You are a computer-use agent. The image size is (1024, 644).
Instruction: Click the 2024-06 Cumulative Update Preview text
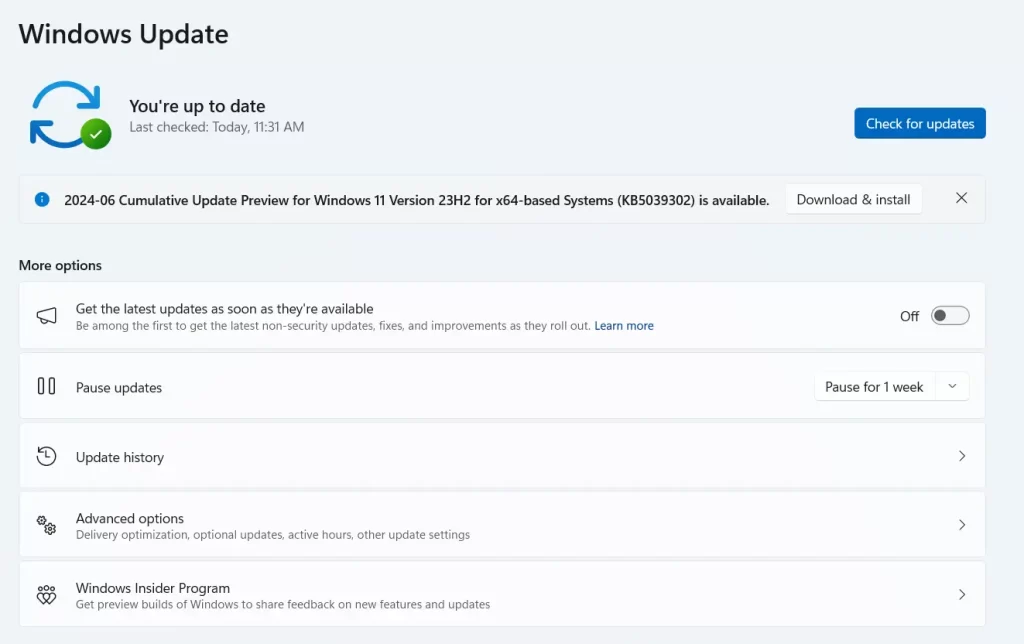[x=416, y=200]
